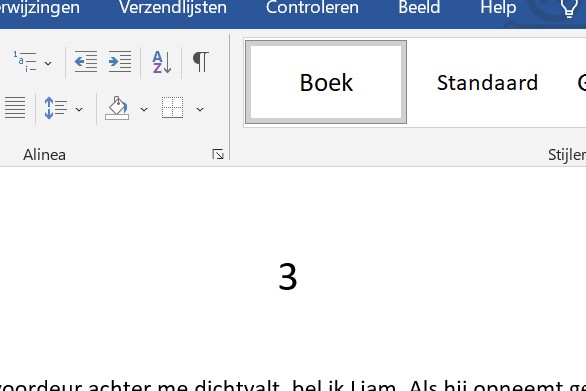Sort text A to Z
The width and height of the screenshot is (586, 391).
[162, 62]
